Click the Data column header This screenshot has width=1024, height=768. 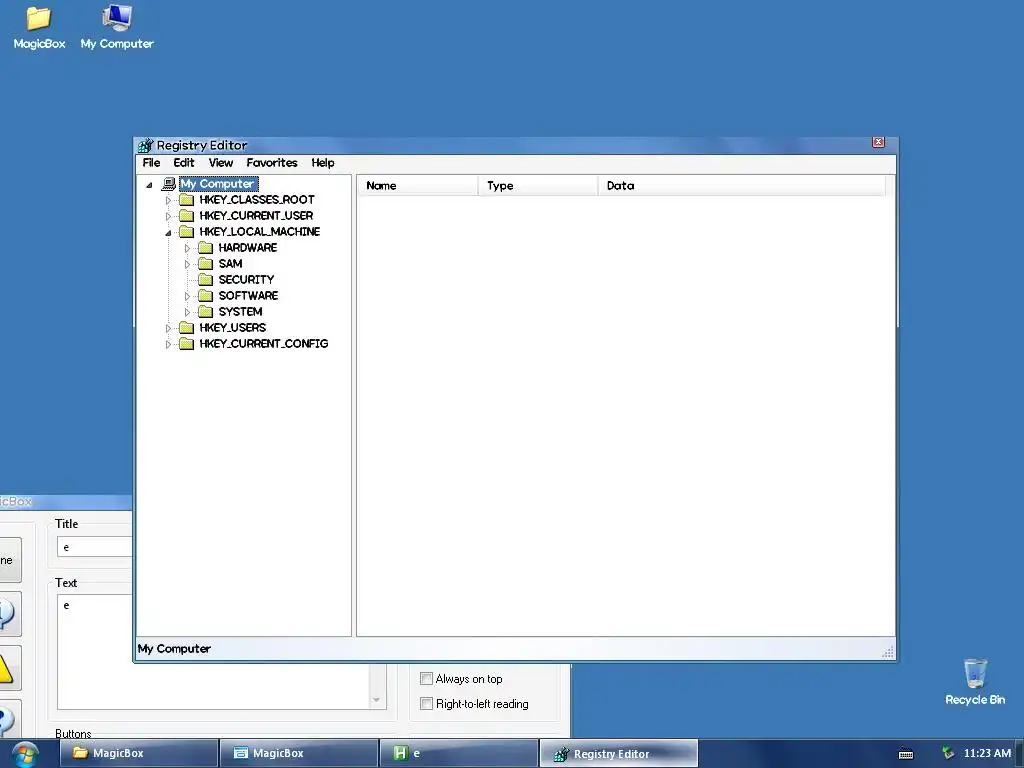741,185
